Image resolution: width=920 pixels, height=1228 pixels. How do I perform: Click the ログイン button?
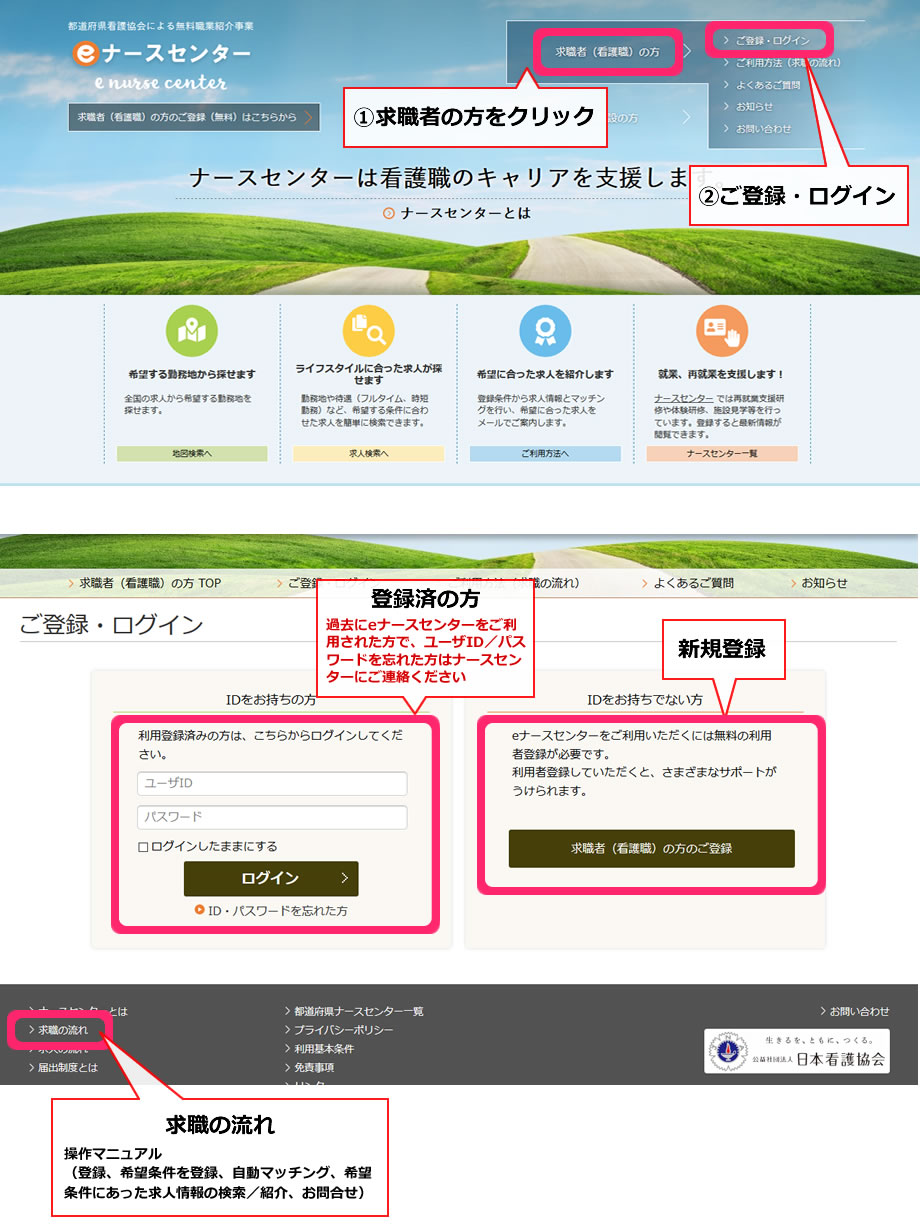[271, 878]
